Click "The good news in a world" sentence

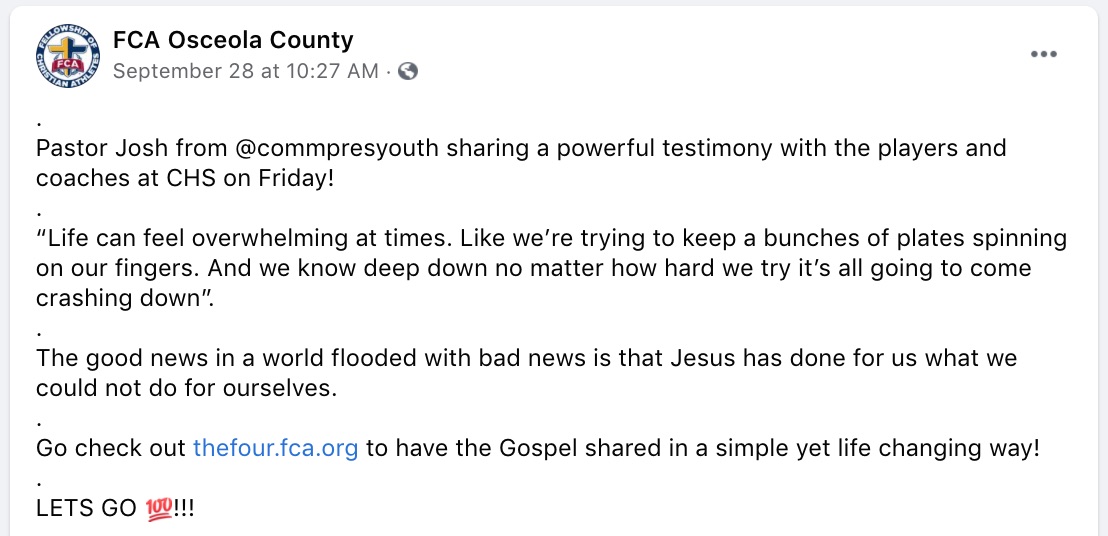(x=526, y=359)
